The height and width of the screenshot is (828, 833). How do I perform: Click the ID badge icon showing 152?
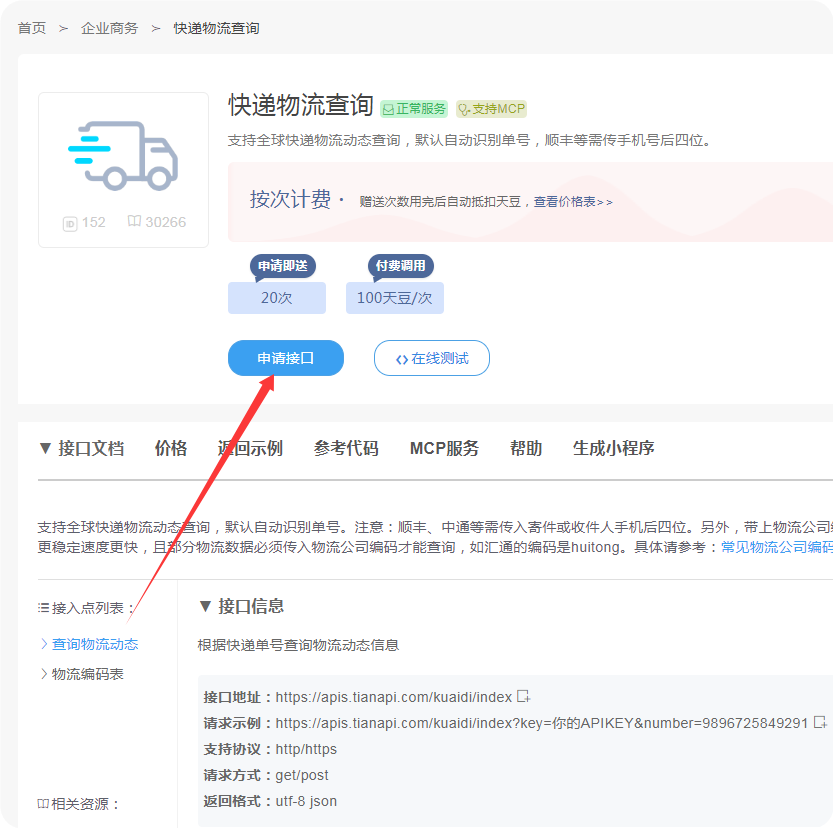click(70, 222)
